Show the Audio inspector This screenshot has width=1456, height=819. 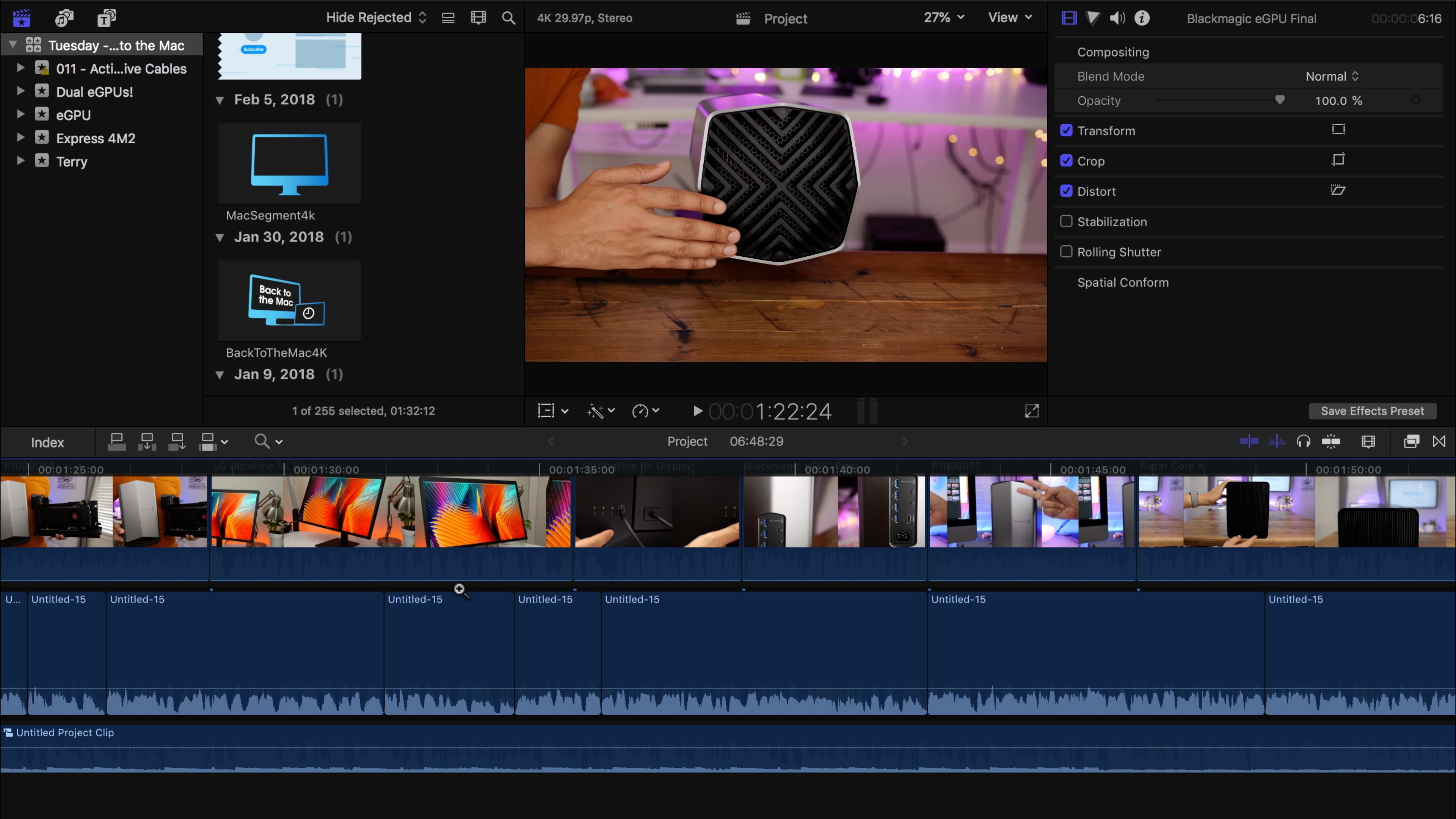1117,18
